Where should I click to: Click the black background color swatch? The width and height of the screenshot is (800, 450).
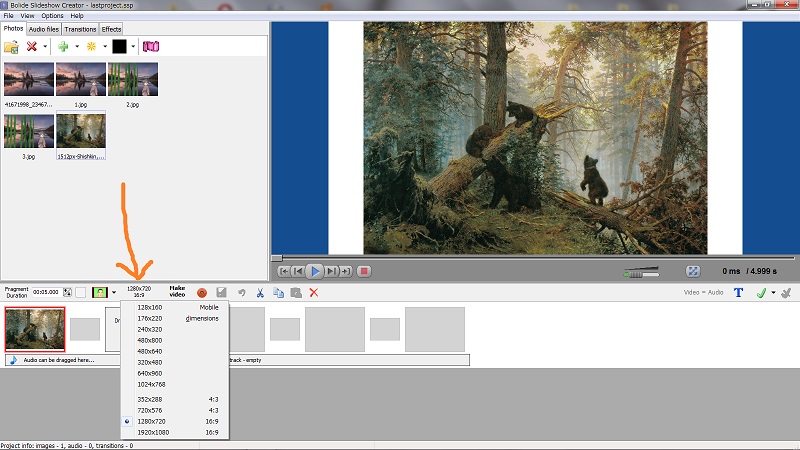point(119,46)
